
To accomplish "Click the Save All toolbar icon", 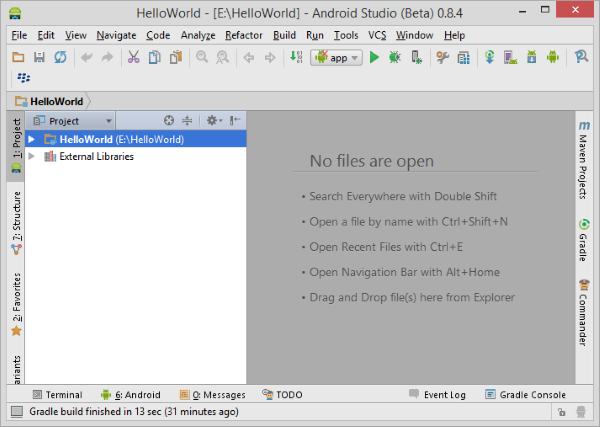I will click(x=39, y=57).
